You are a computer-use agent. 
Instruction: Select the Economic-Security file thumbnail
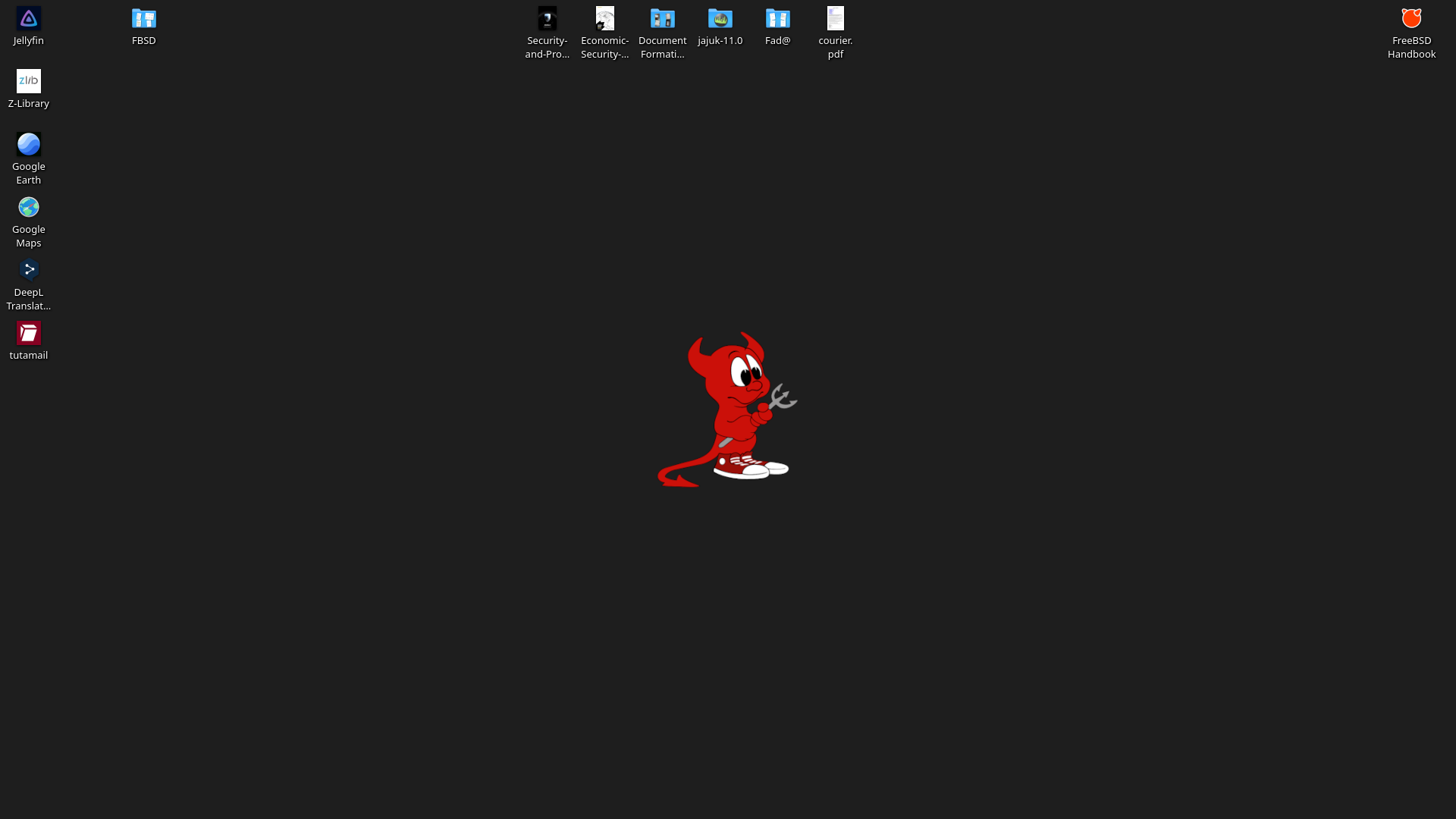pyautogui.click(x=604, y=18)
